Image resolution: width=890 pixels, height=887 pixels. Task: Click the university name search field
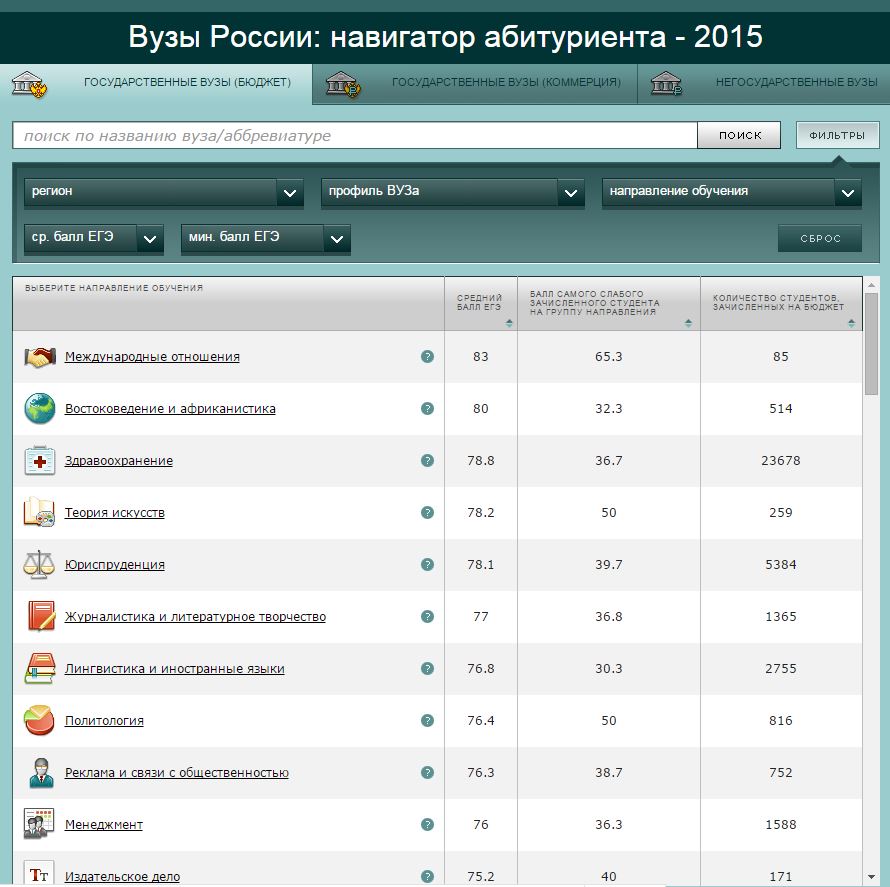click(354, 135)
